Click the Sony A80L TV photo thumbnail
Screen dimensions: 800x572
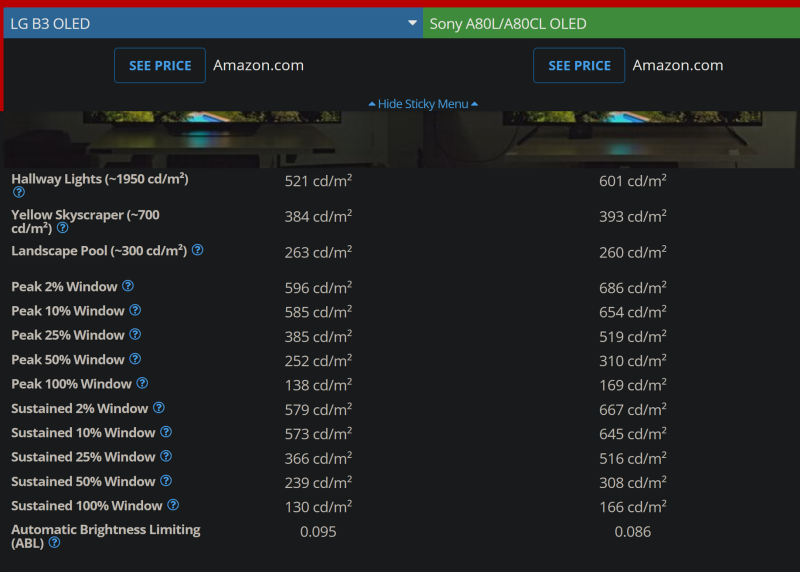pyautogui.click(x=609, y=139)
